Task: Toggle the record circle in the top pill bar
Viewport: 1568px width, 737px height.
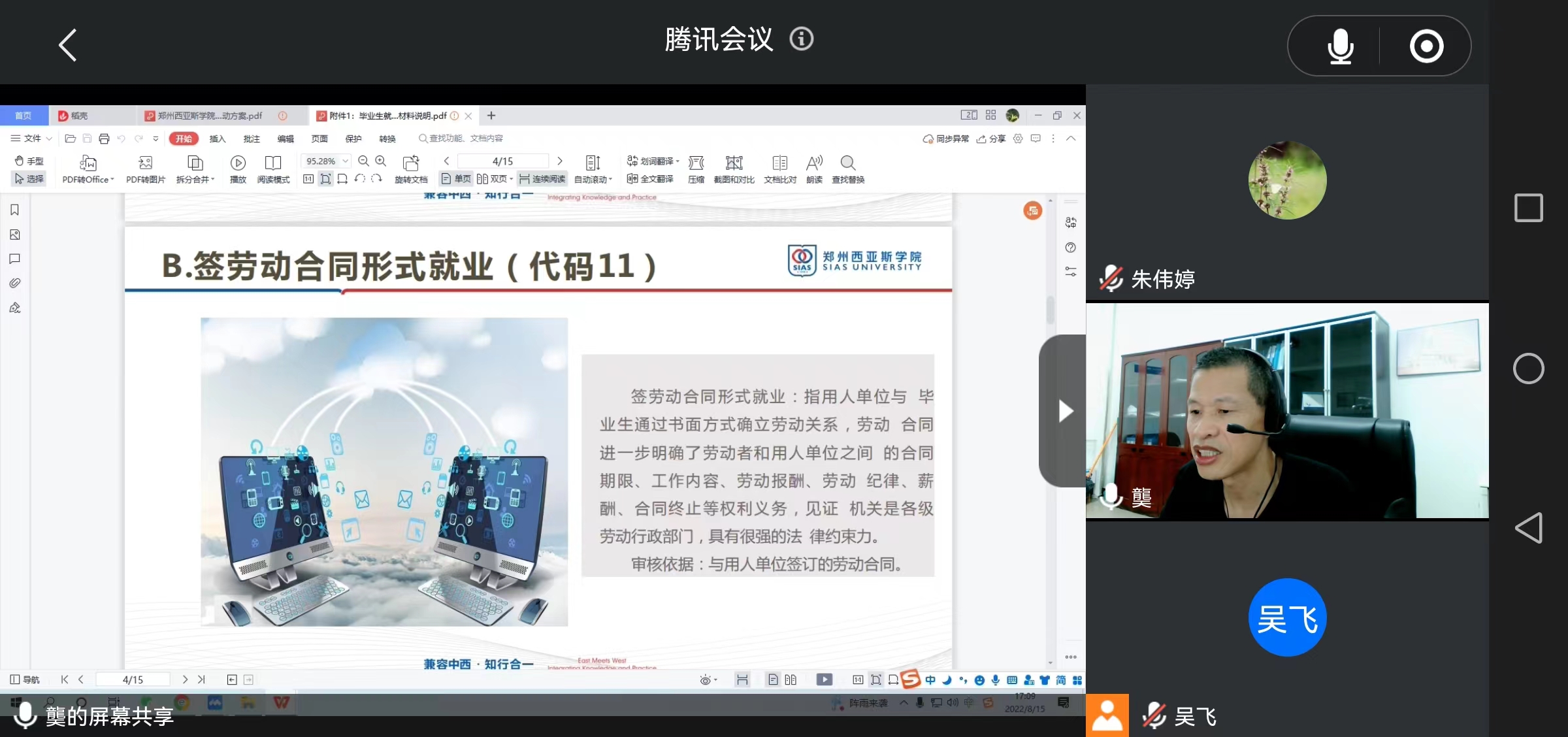Action: point(1426,46)
